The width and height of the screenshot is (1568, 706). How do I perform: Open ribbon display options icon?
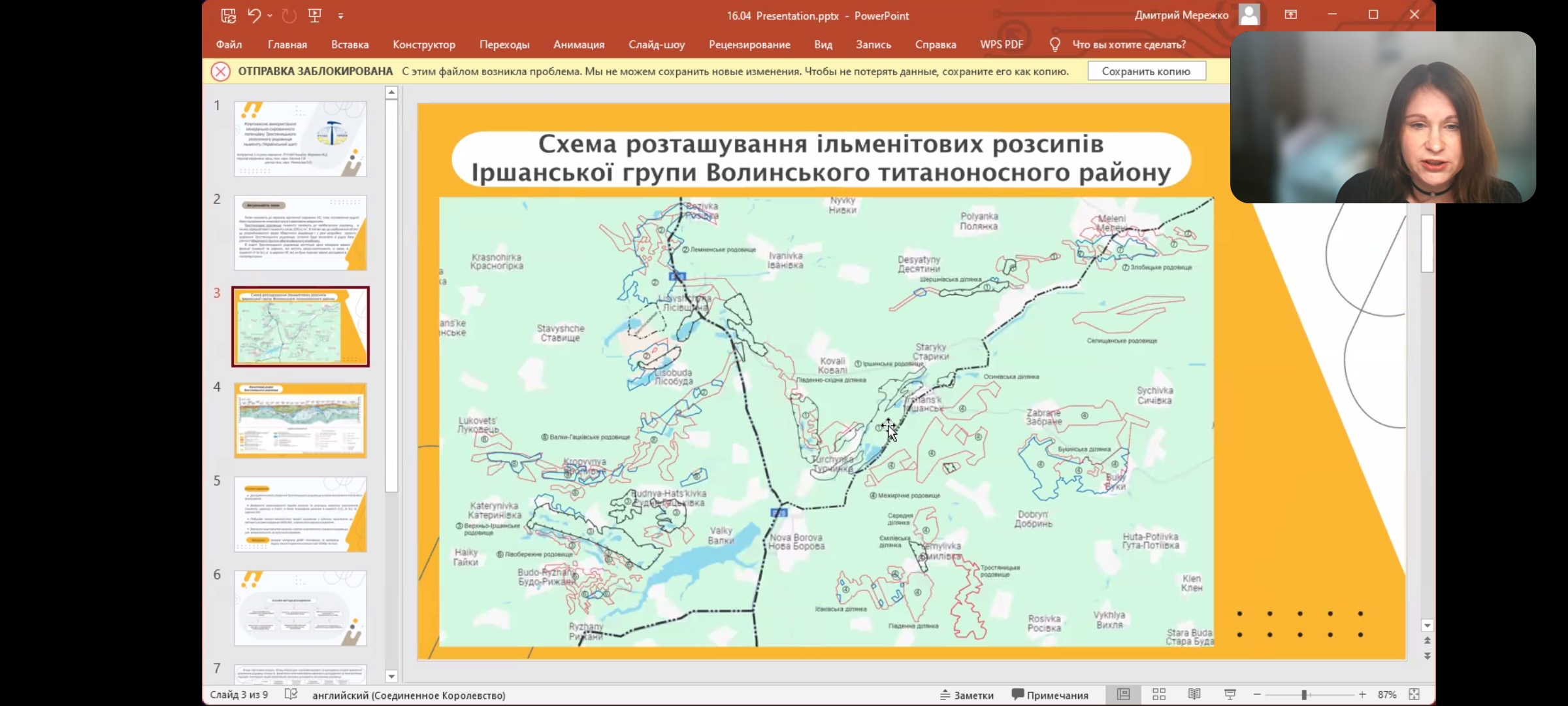coord(1291,14)
